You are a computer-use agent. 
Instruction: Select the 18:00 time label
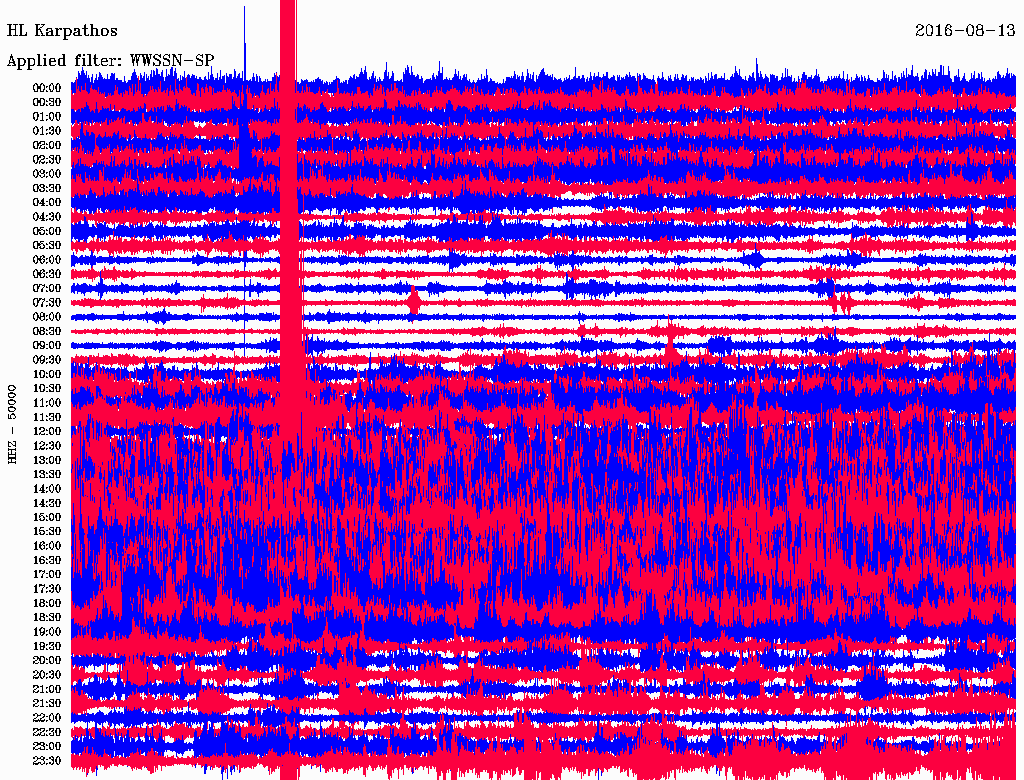pos(47,603)
